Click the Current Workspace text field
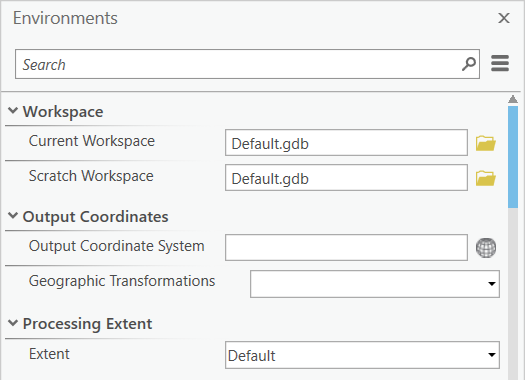Screen dimensions: 525x380 pyautogui.click(x=346, y=143)
